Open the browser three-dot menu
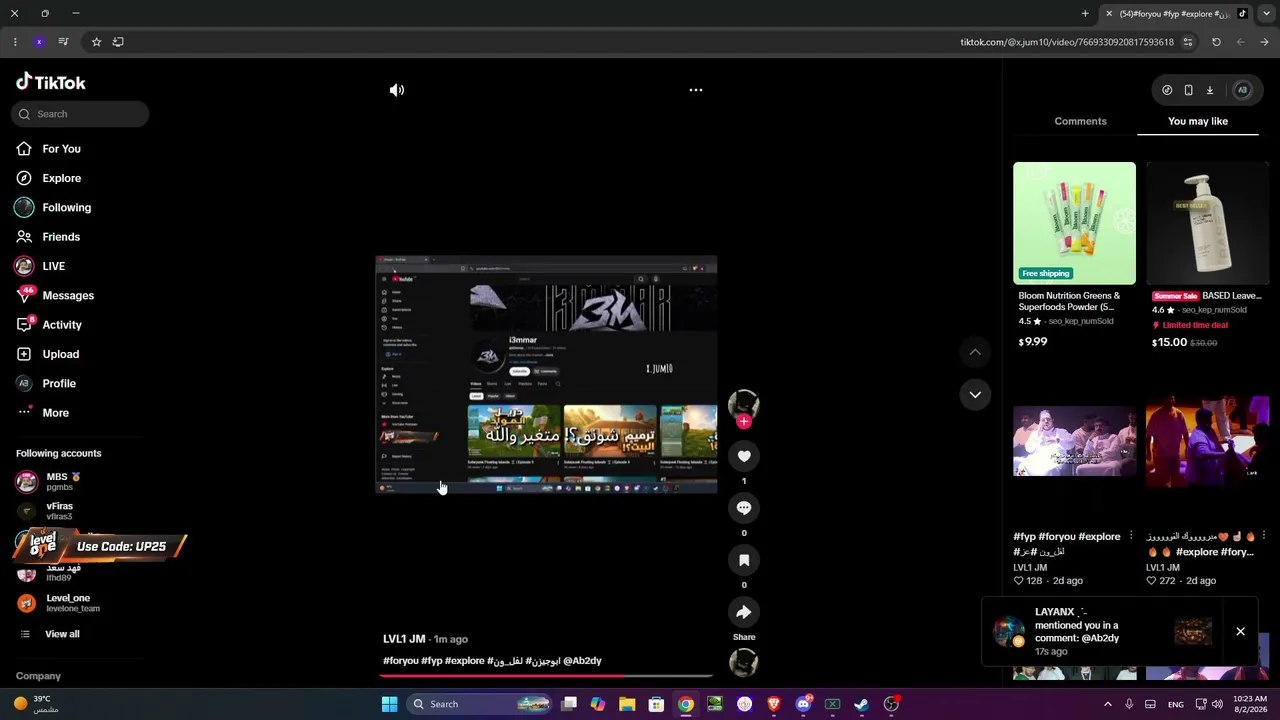 click(14, 42)
